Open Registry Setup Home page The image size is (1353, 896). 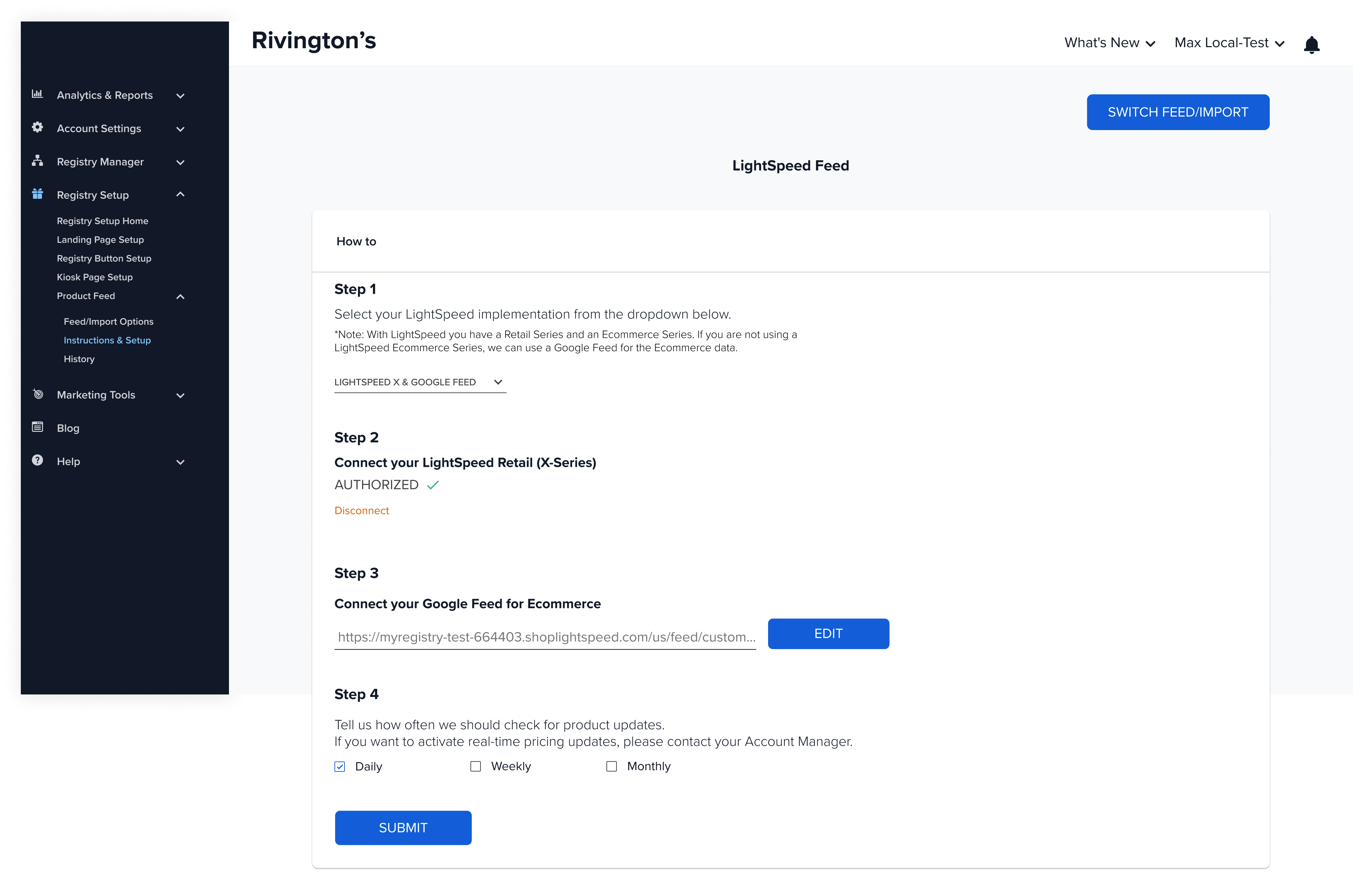pos(102,221)
